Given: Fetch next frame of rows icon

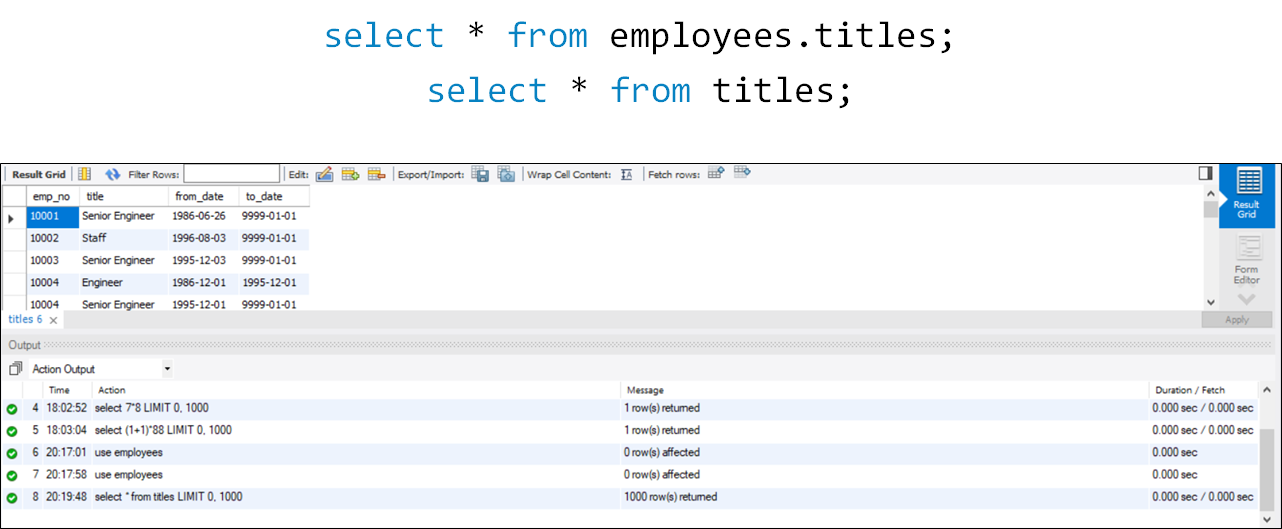Looking at the screenshot, I should click(x=716, y=173).
